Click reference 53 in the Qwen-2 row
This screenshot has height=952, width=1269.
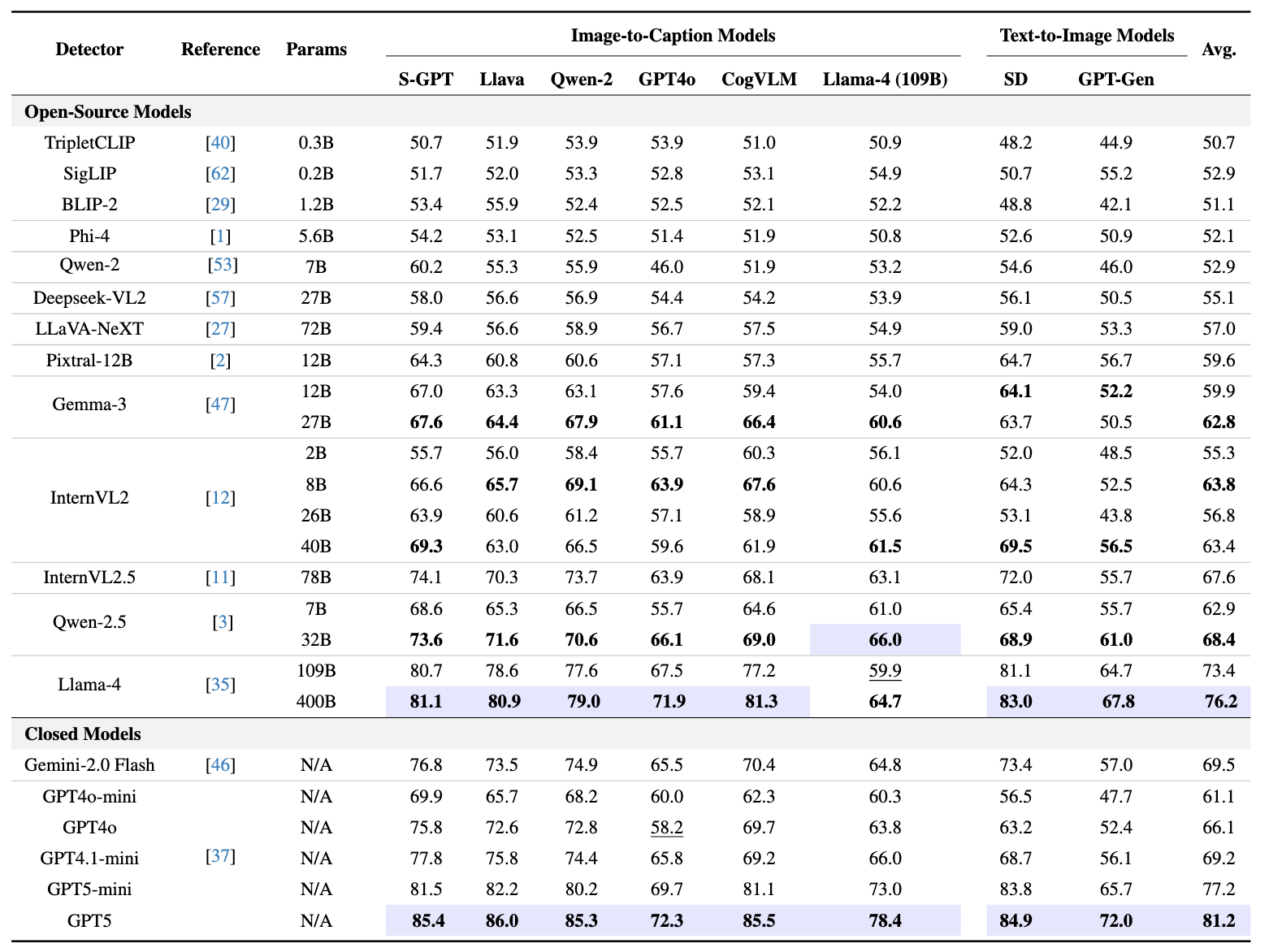coord(223,265)
